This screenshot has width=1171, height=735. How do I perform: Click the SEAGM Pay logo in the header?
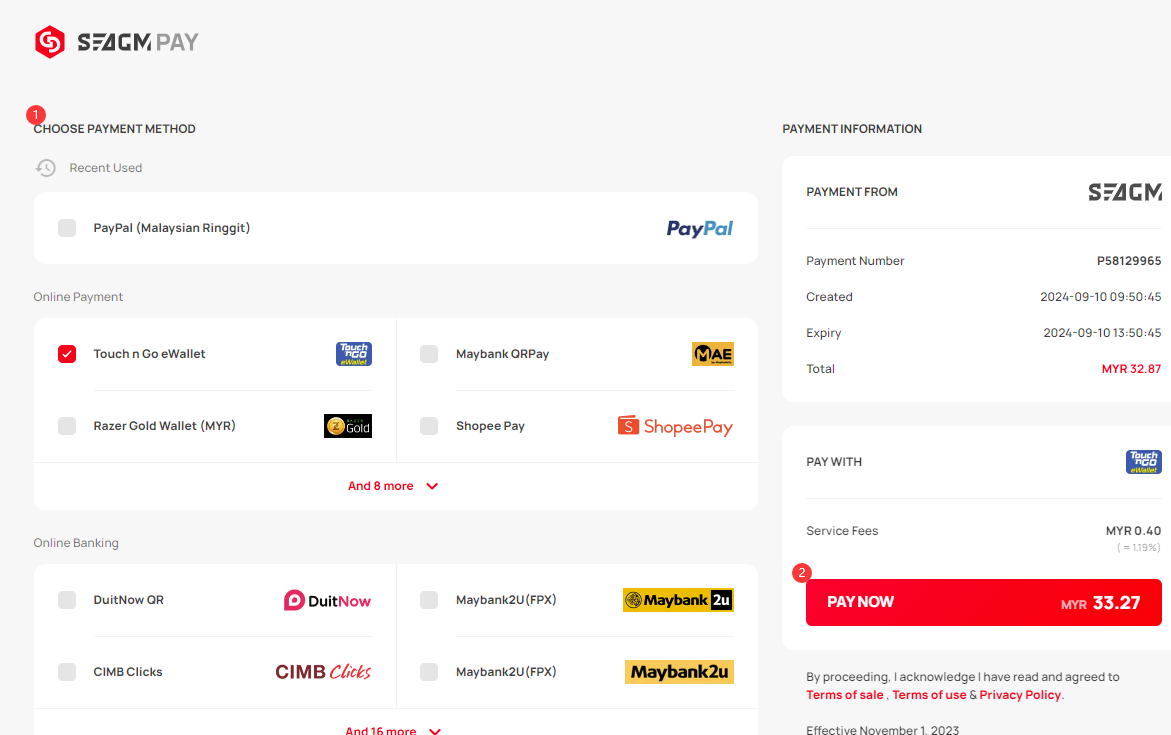tap(117, 42)
